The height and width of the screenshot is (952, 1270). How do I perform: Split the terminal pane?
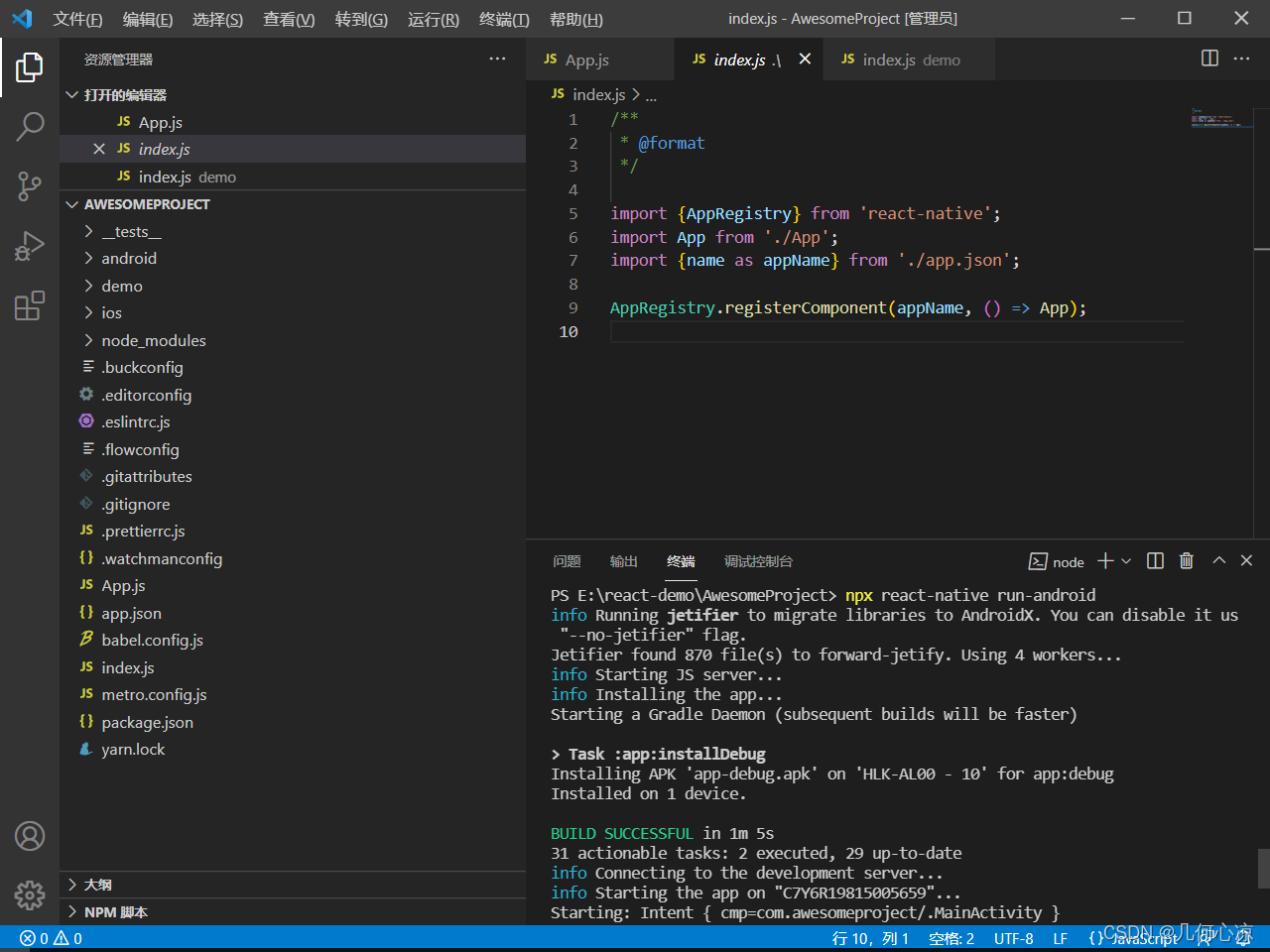coord(1155,561)
